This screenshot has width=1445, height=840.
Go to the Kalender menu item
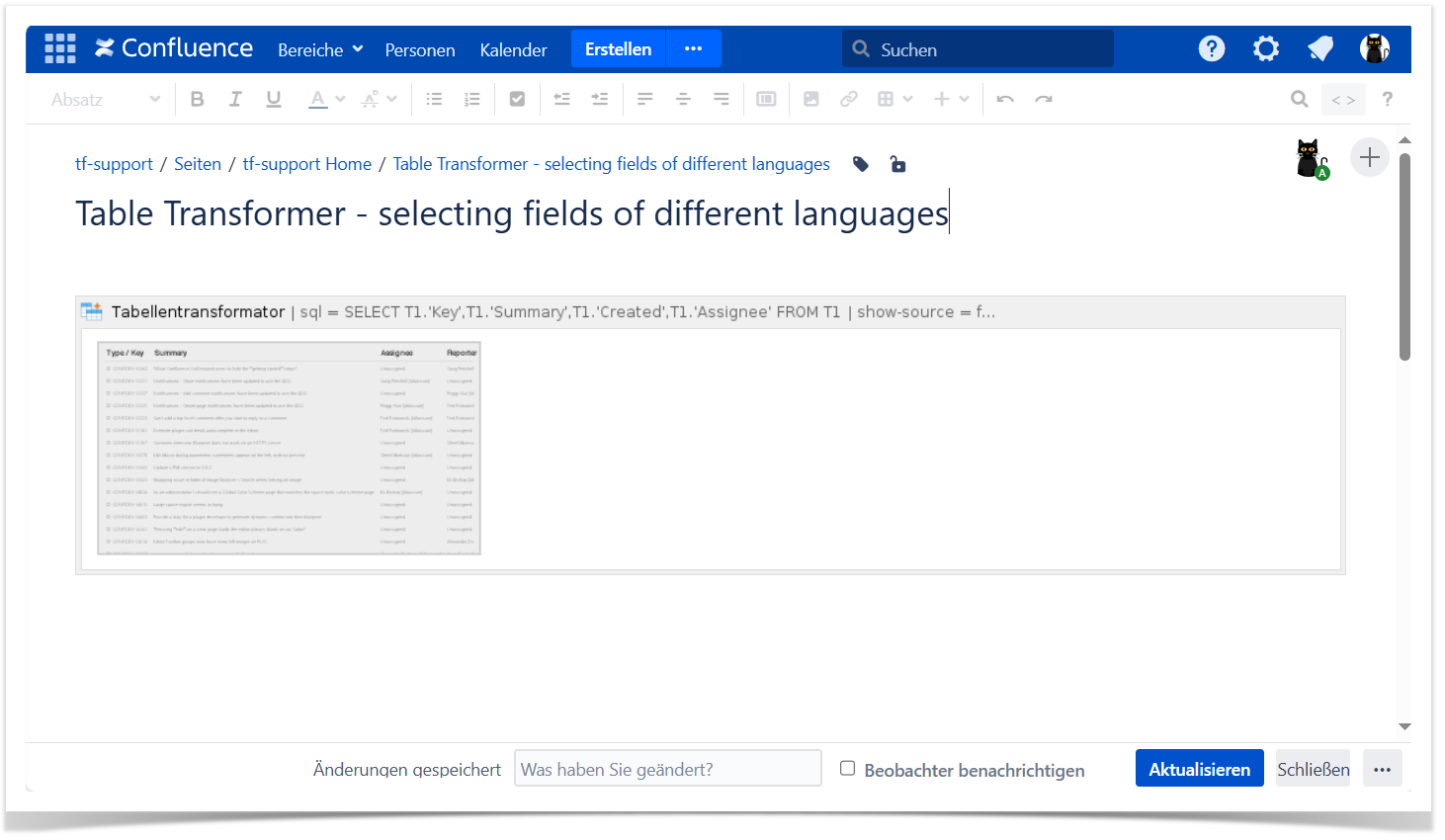[x=513, y=49]
